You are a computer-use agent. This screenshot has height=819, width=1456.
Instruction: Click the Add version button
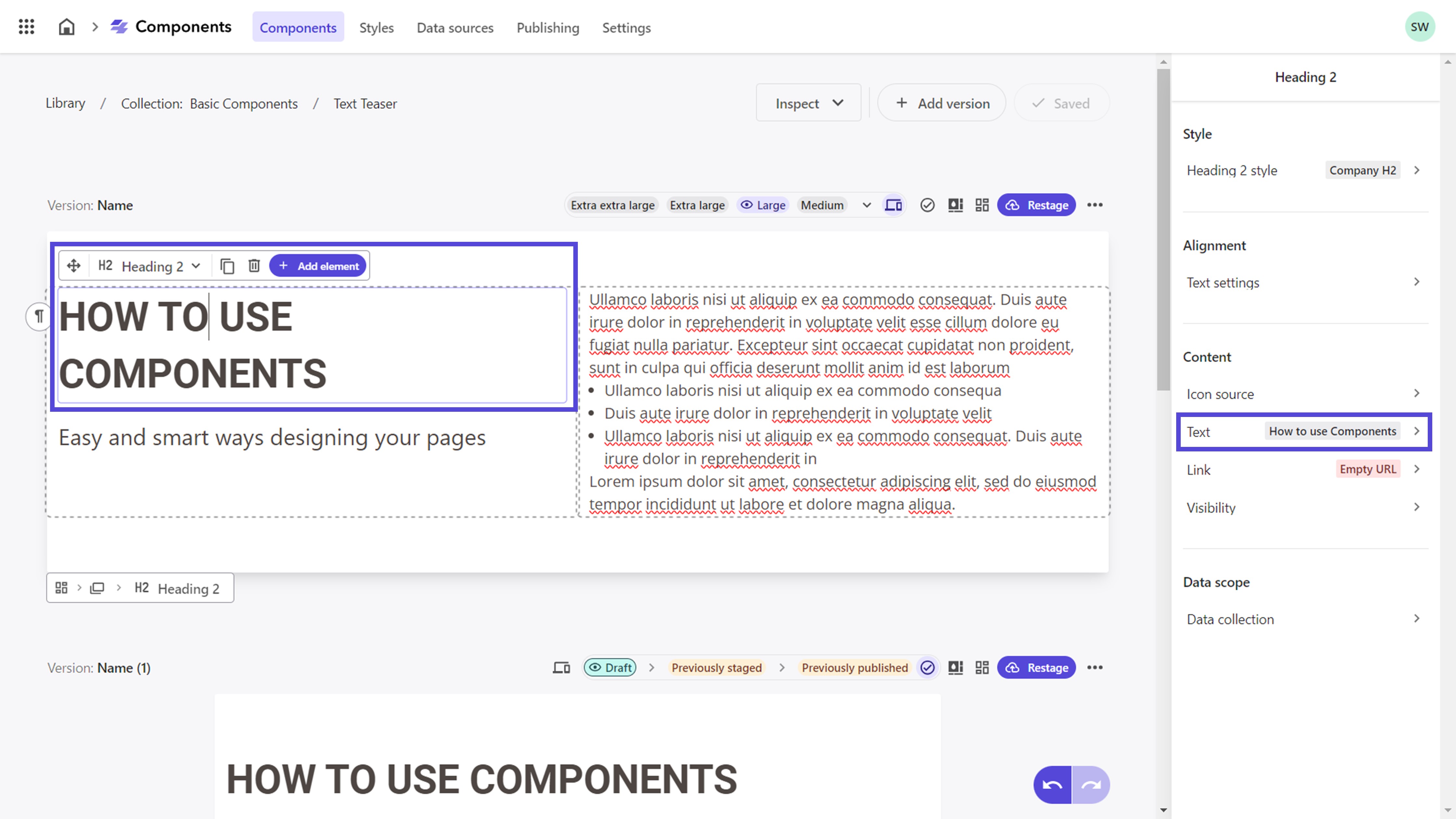click(x=941, y=102)
